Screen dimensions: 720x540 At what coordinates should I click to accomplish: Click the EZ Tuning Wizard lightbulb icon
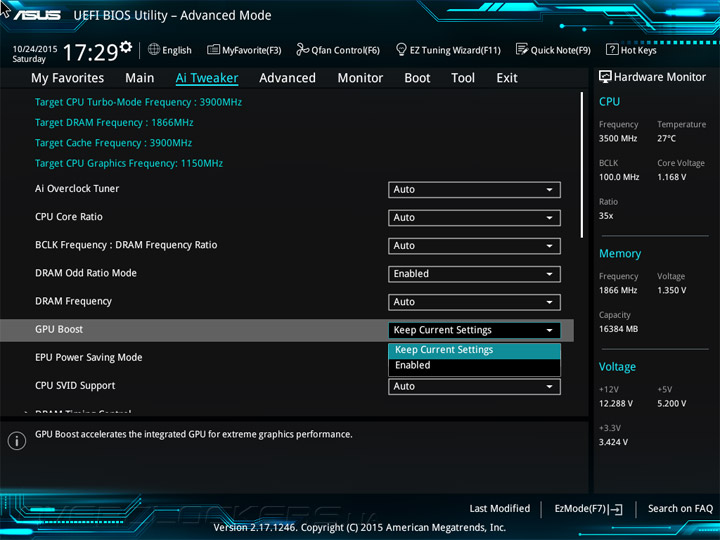click(x=401, y=49)
